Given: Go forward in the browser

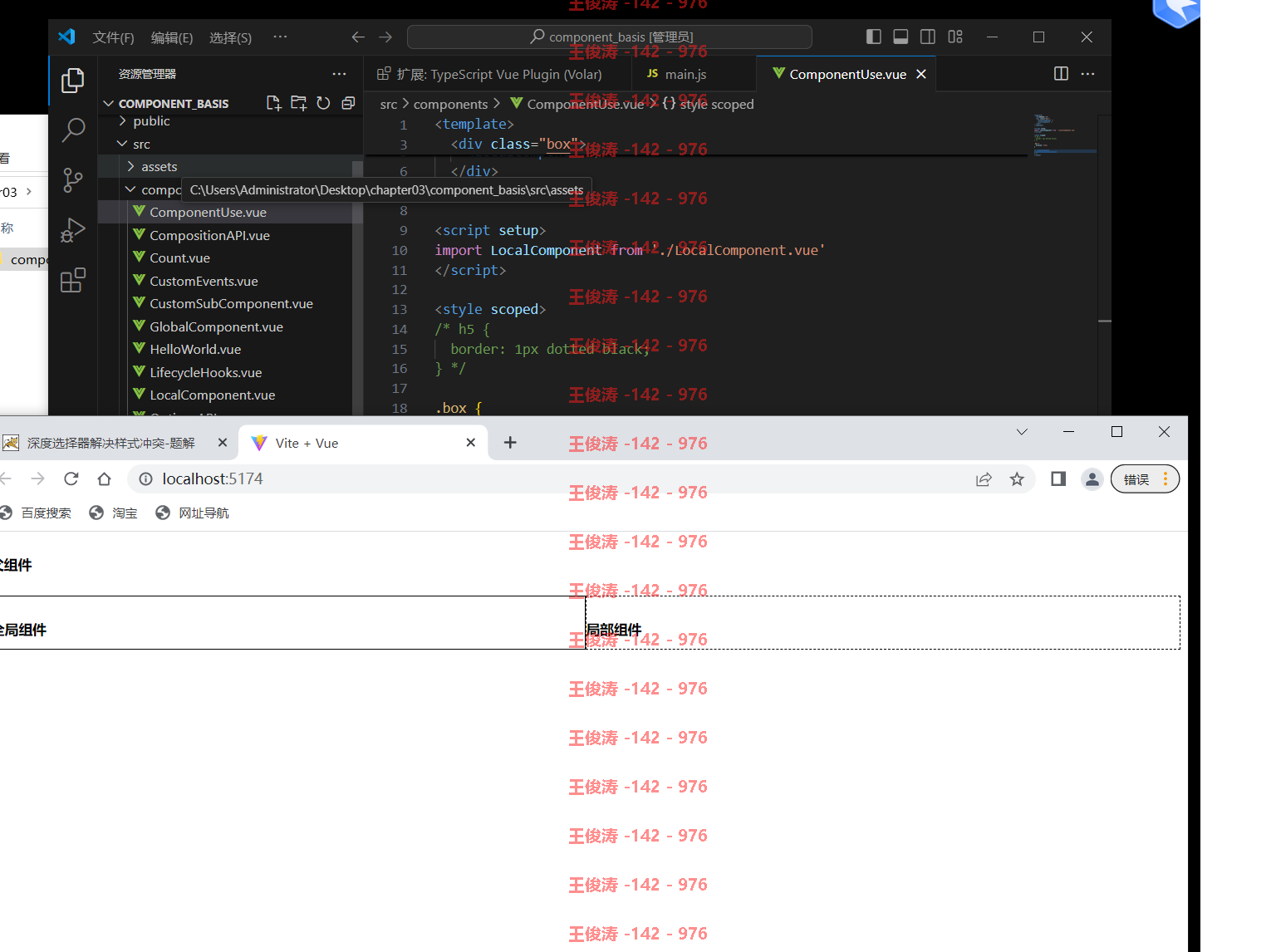Looking at the screenshot, I should pos(38,478).
